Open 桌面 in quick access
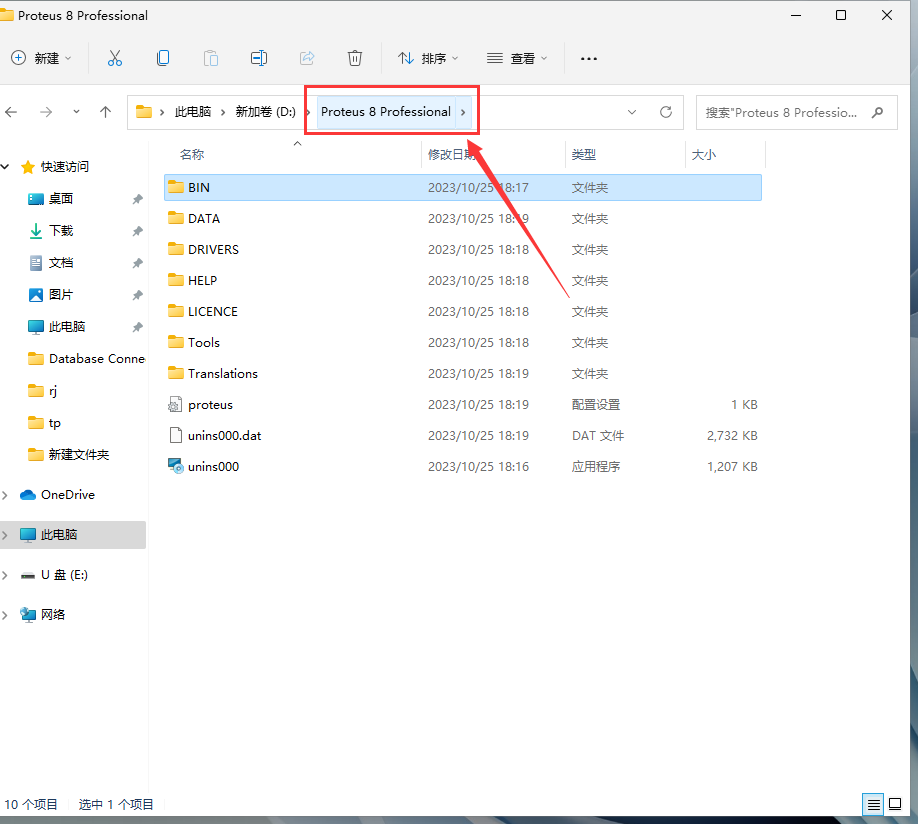 [61, 199]
